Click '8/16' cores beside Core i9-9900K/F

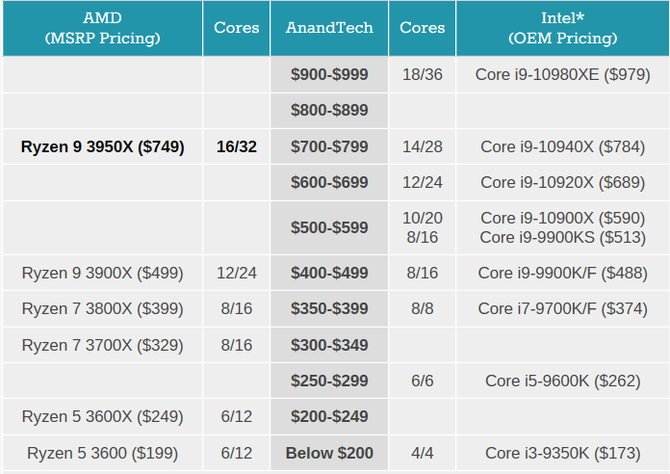point(422,273)
